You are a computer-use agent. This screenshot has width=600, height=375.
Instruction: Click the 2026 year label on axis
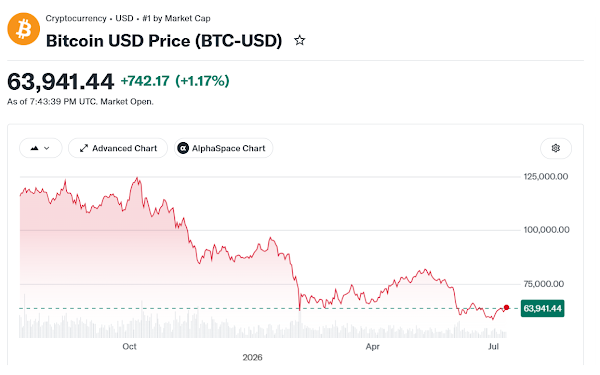pyautogui.click(x=252, y=357)
